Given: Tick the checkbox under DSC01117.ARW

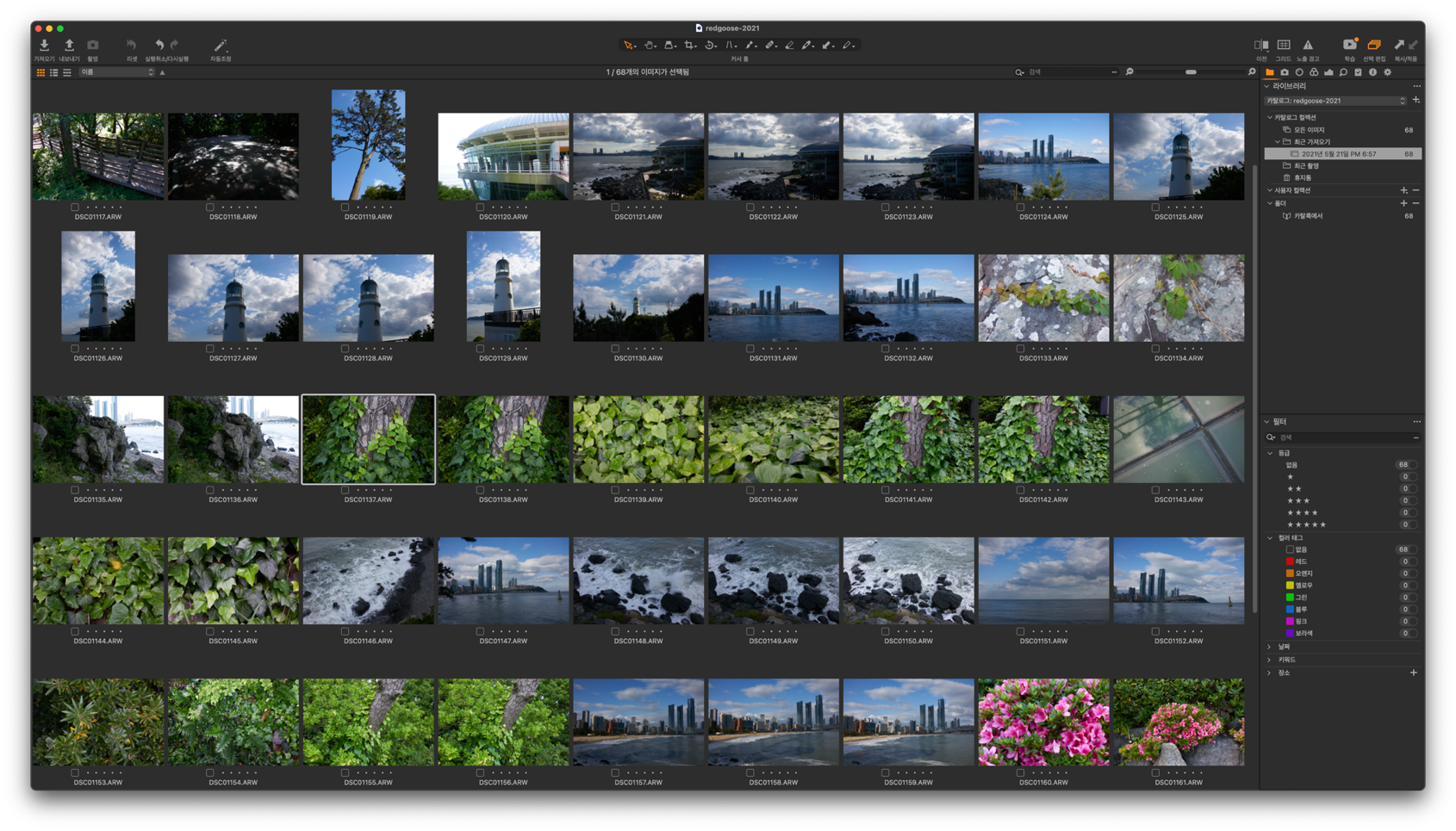Looking at the screenshot, I should click(75, 208).
